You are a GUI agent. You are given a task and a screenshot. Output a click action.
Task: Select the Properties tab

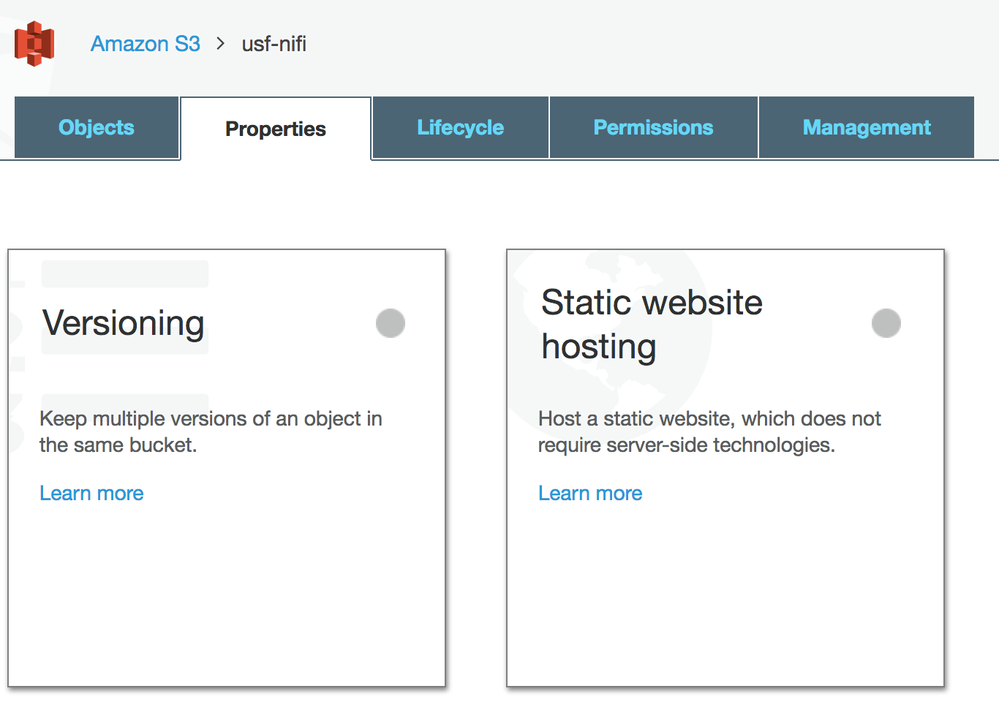[x=275, y=129]
